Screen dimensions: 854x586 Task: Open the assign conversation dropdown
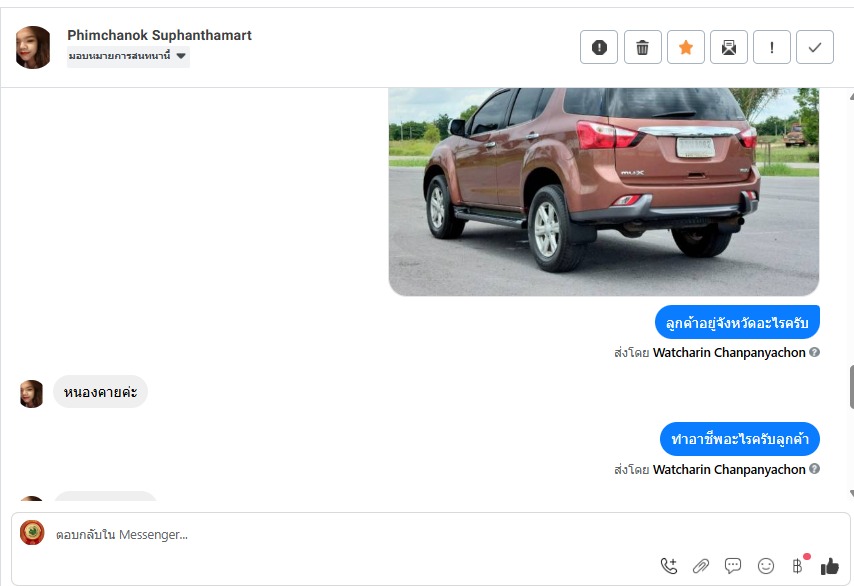(x=128, y=56)
